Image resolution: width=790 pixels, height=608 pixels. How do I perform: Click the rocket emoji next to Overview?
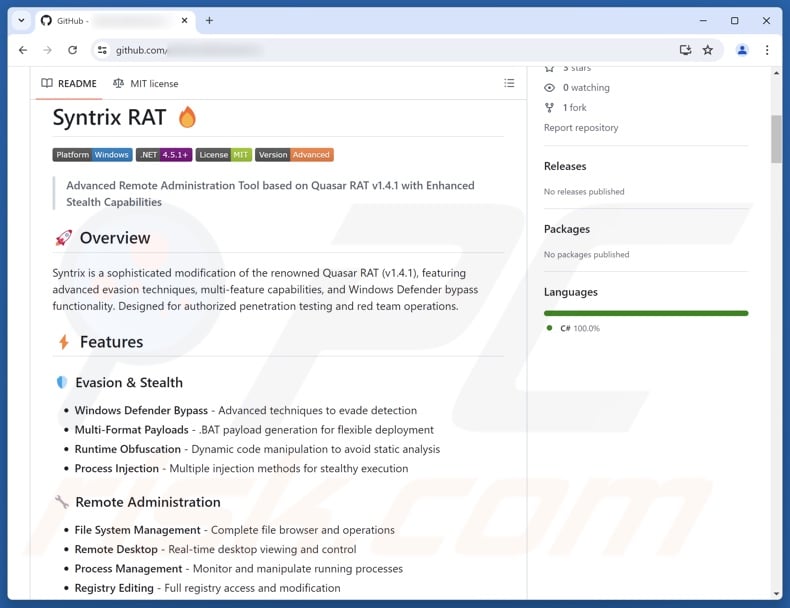tap(63, 238)
